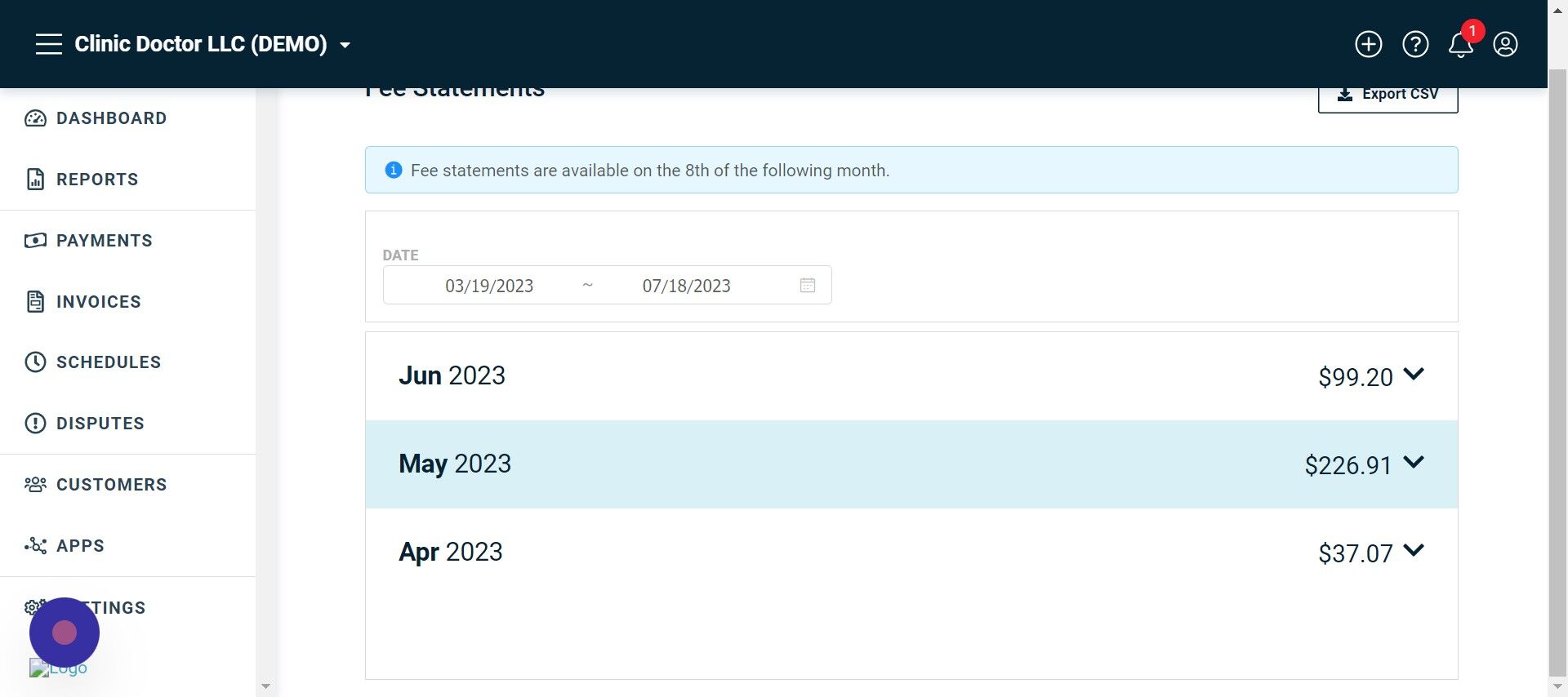
Task: Click the info icon in blue banner
Action: coord(394,171)
